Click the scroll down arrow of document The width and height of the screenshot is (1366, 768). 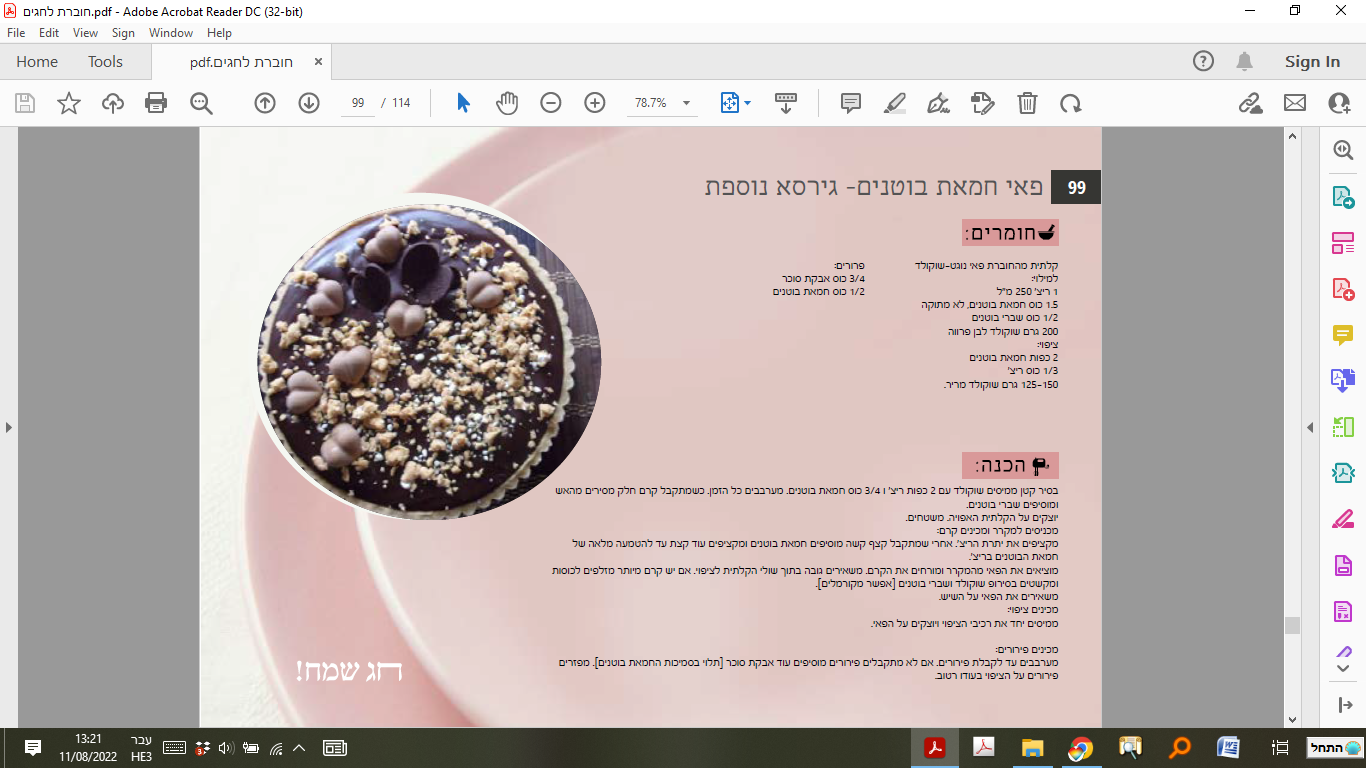pos(1292,719)
